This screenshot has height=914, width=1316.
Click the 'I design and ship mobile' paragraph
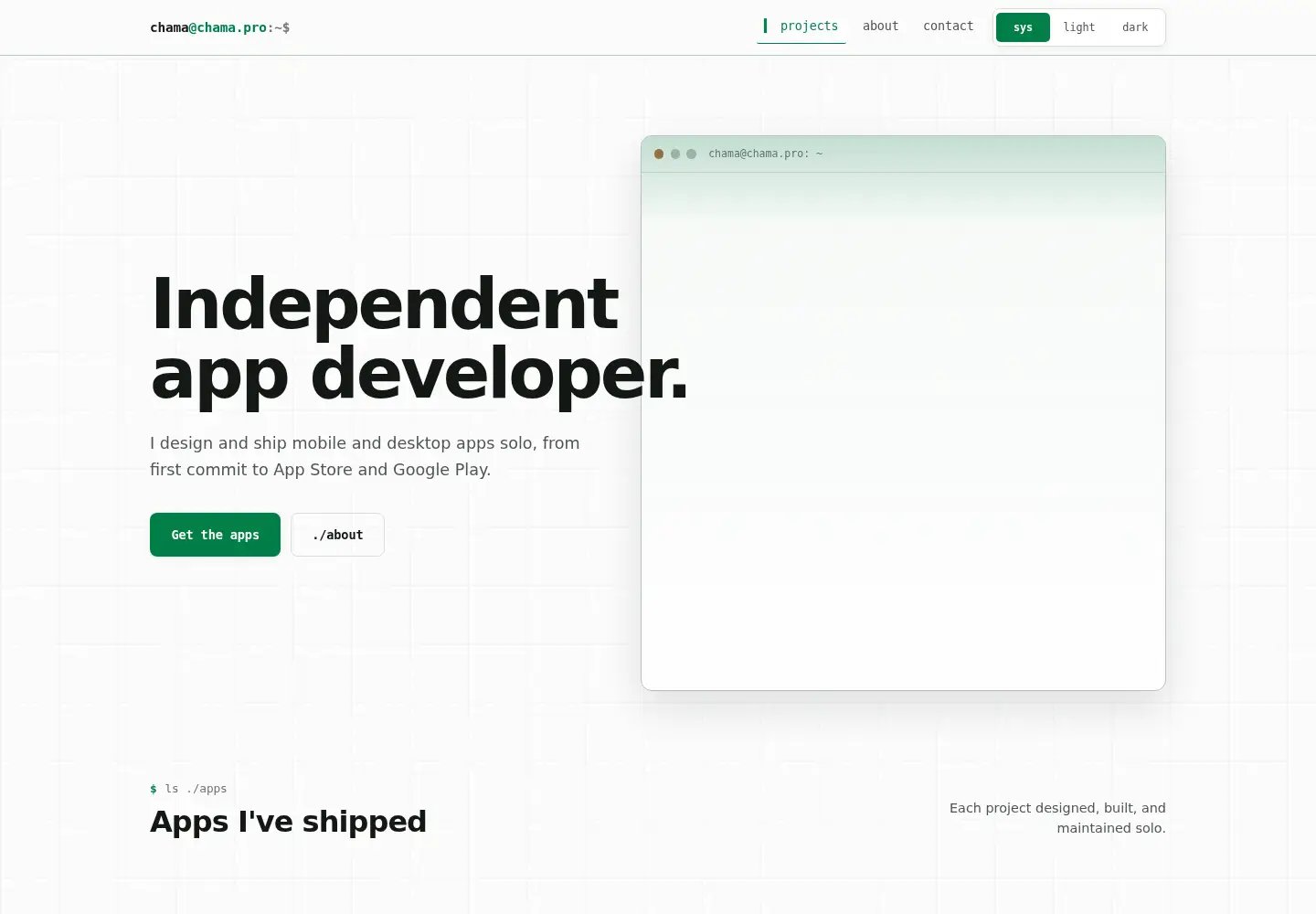pyautogui.click(x=365, y=456)
